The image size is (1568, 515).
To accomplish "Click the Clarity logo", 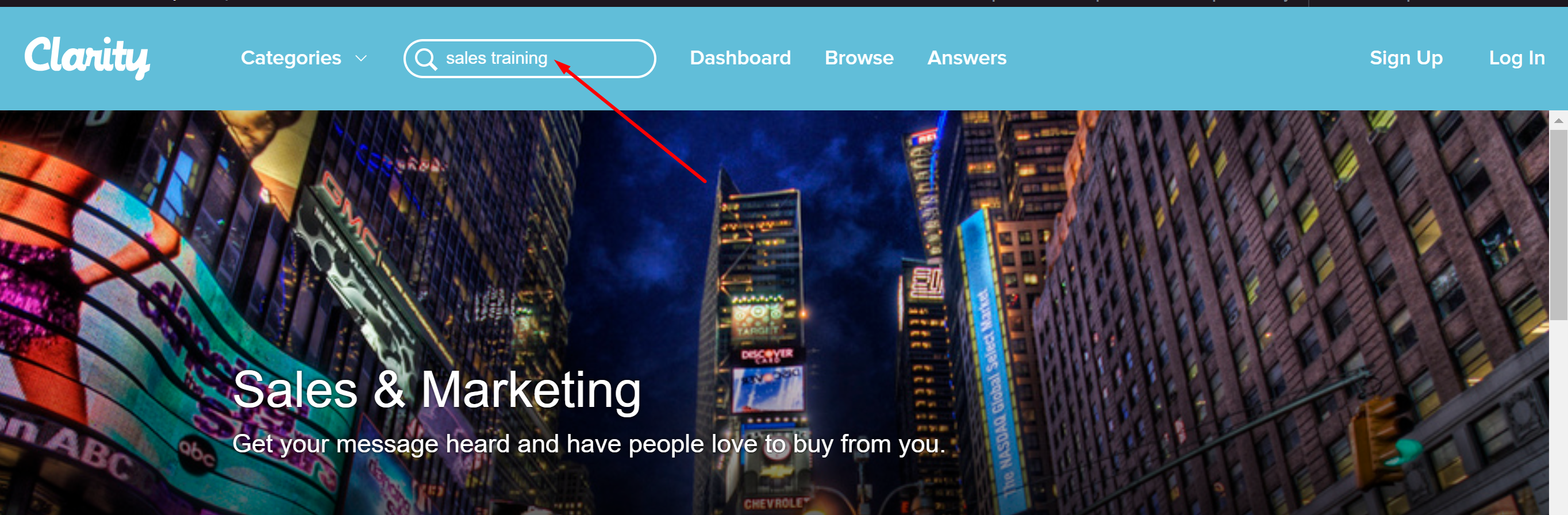I will tap(87, 57).
